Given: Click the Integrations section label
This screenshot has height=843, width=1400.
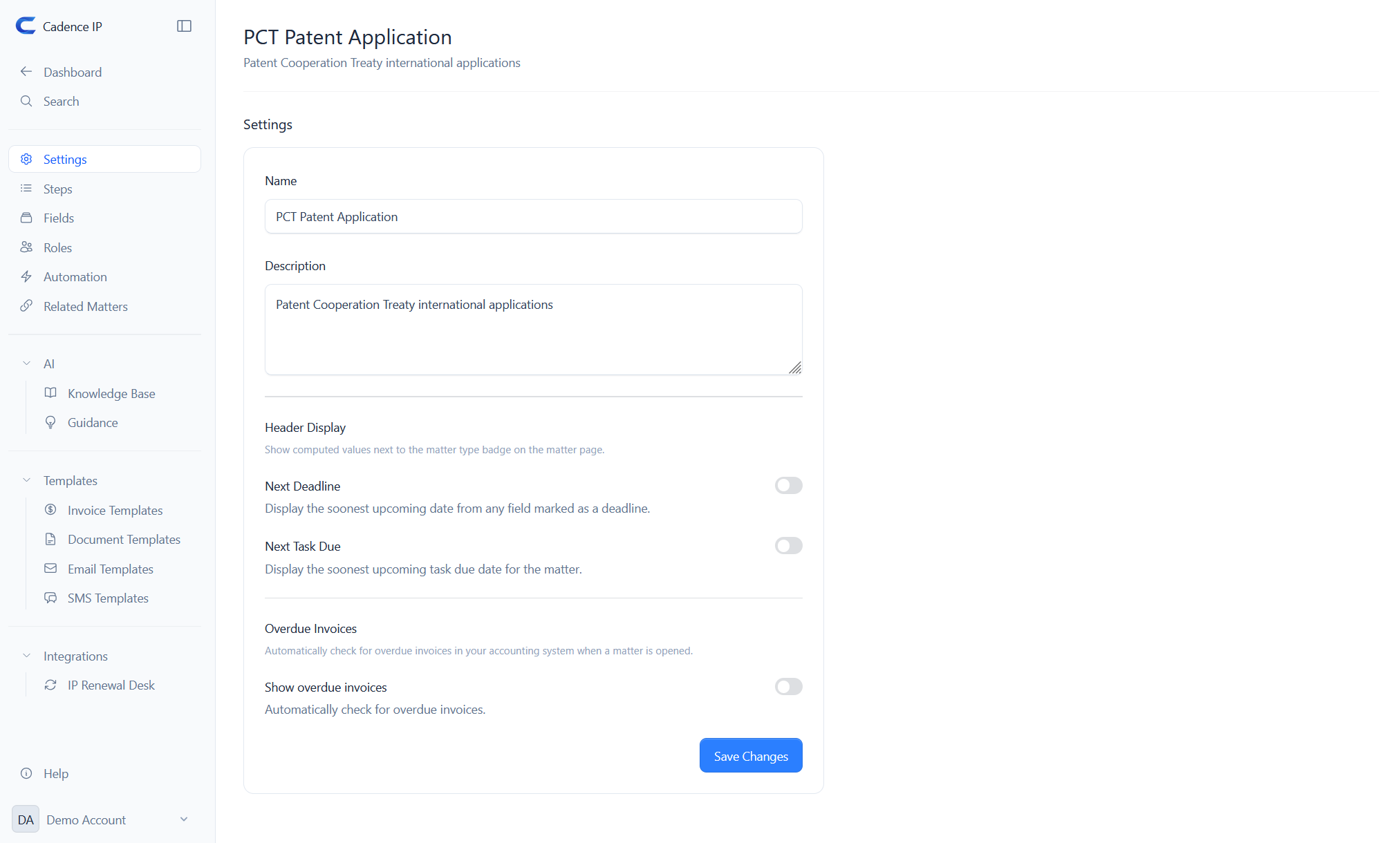Looking at the screenshot, I should click(75, 656).
